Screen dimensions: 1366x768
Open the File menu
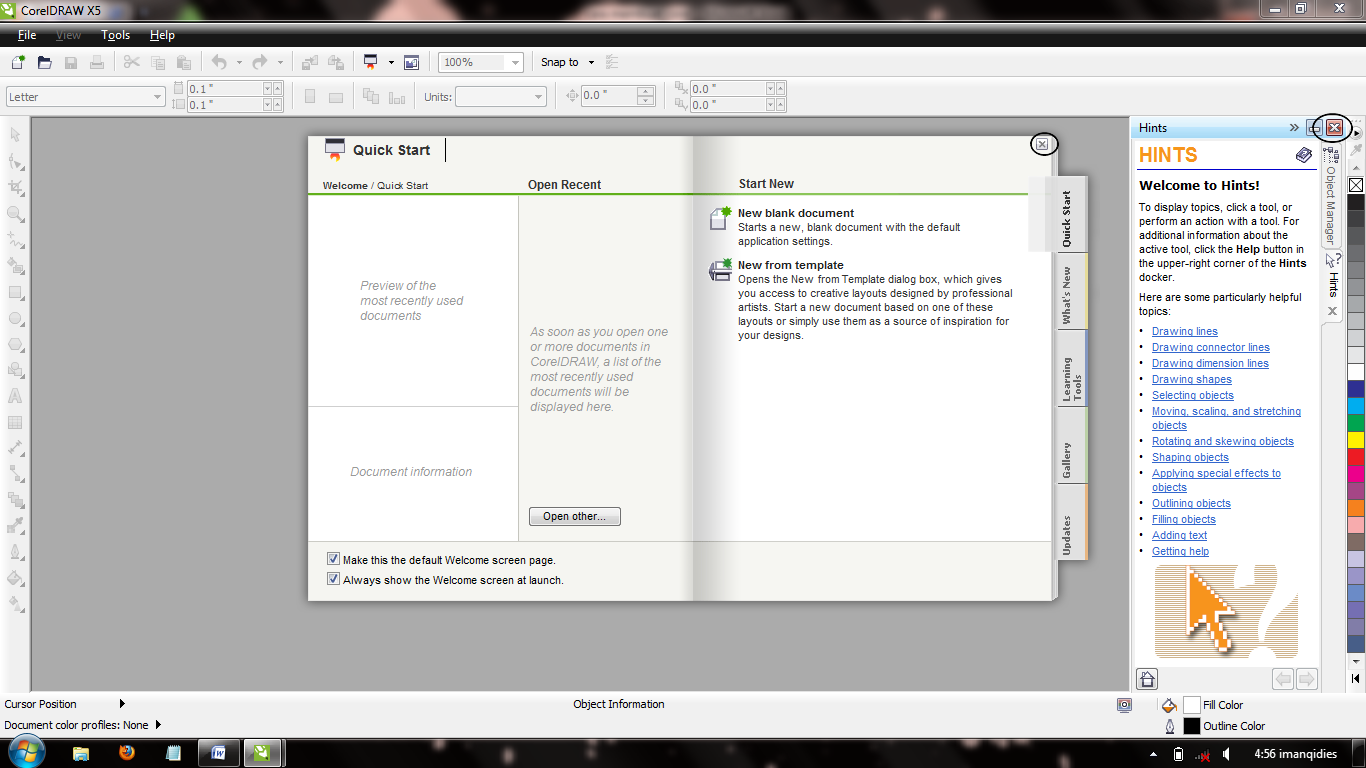click(x=27, y=35)
